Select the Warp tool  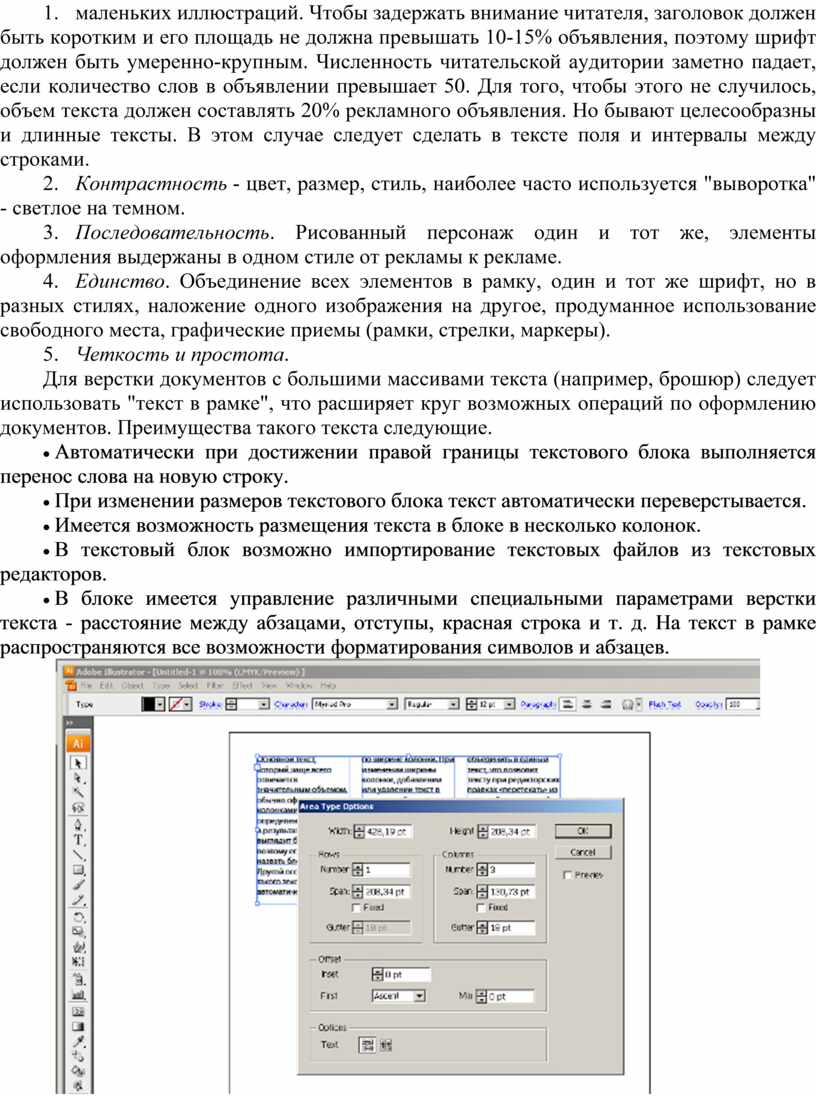point(78,947)
